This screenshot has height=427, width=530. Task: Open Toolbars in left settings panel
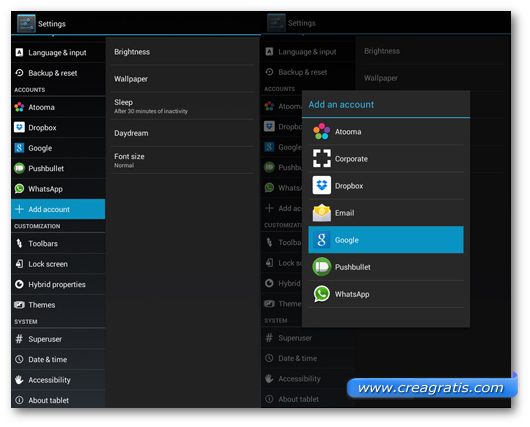(58, 243)
